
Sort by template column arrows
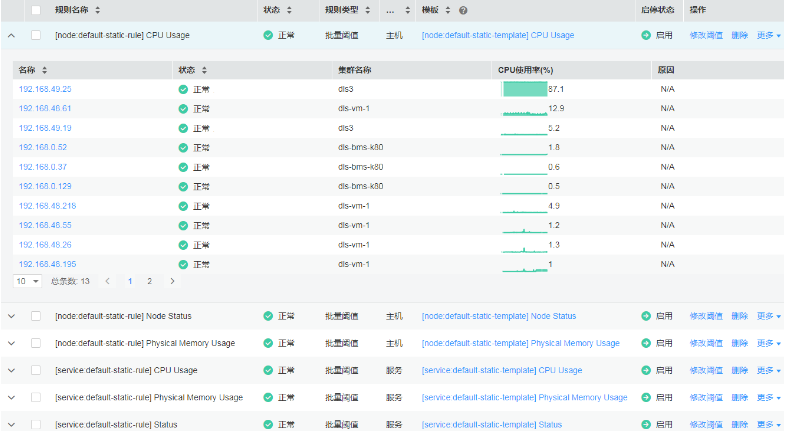click(447, 10)
